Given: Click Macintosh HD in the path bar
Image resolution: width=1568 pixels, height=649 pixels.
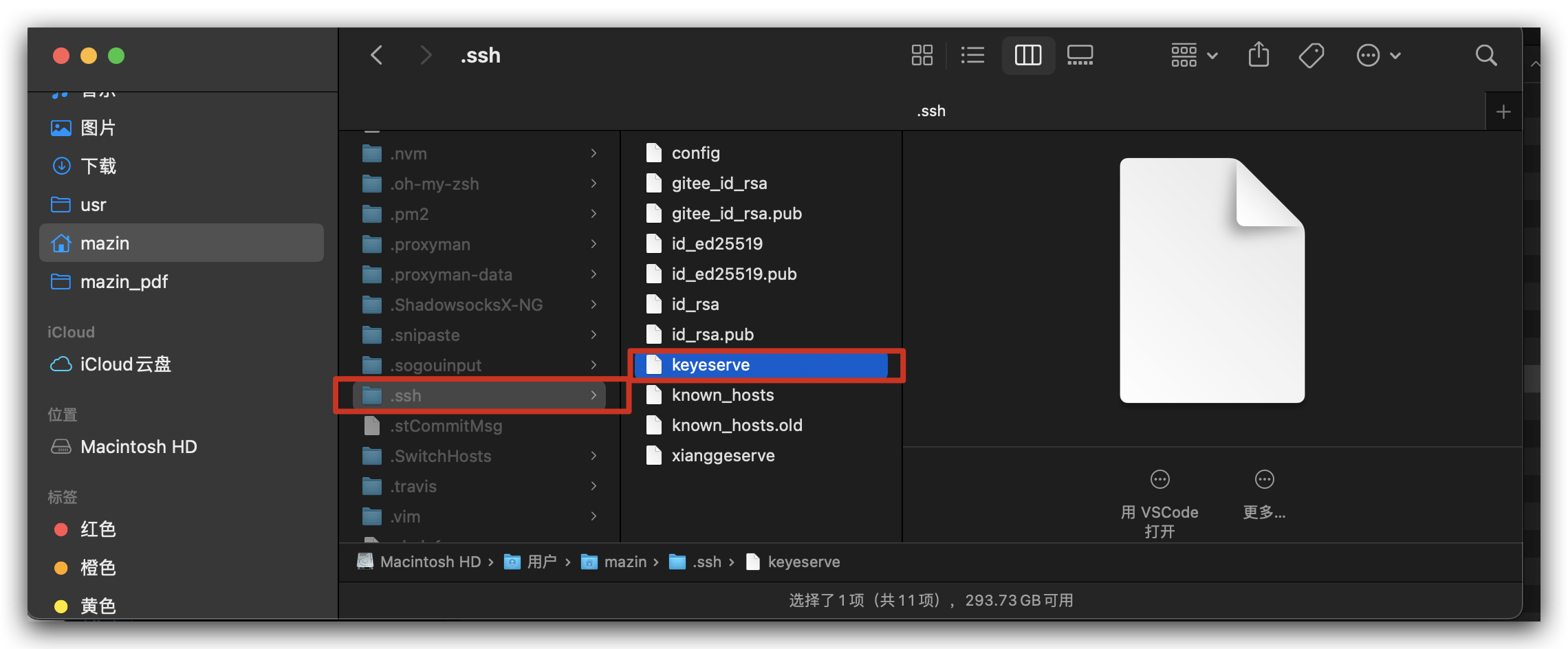Looking at the screenshot, I should click(x=419, y=562).
